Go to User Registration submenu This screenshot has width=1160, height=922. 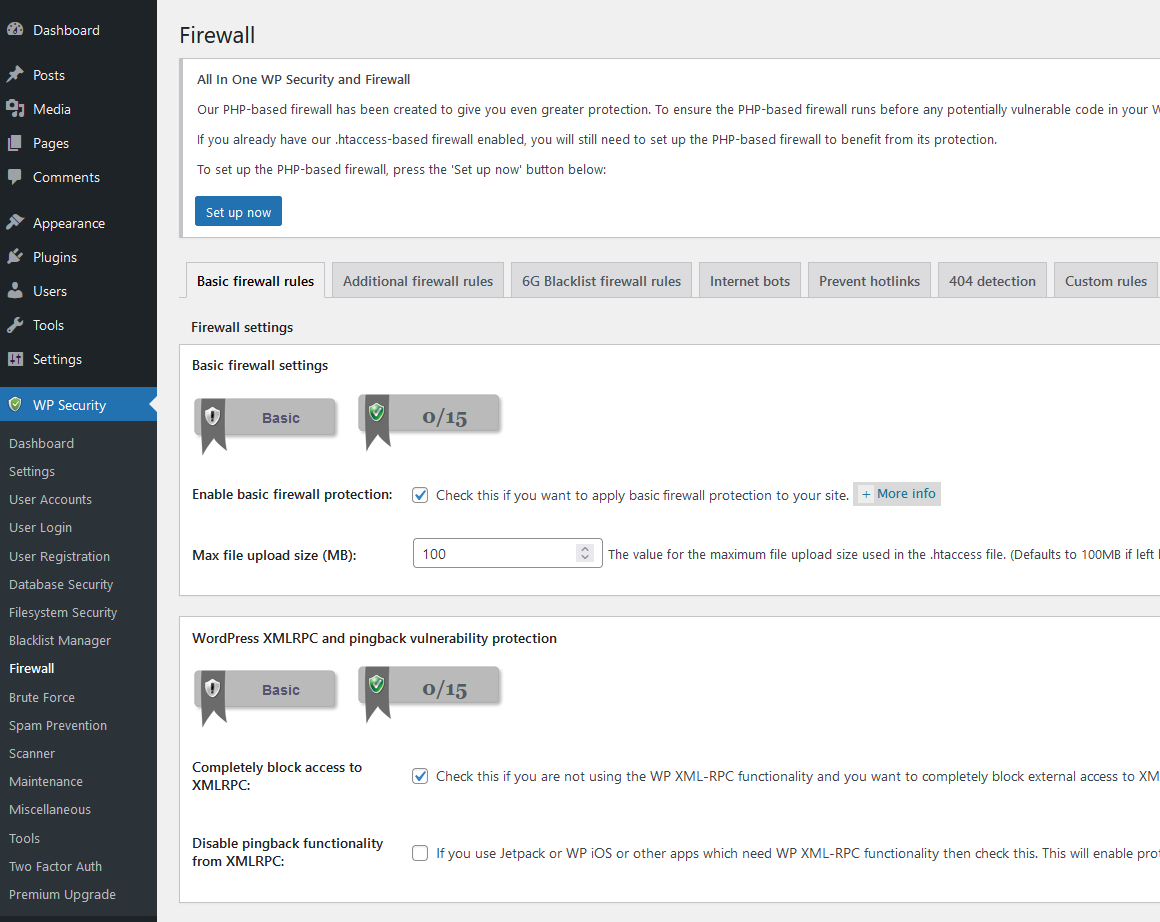tap(59, 556)
